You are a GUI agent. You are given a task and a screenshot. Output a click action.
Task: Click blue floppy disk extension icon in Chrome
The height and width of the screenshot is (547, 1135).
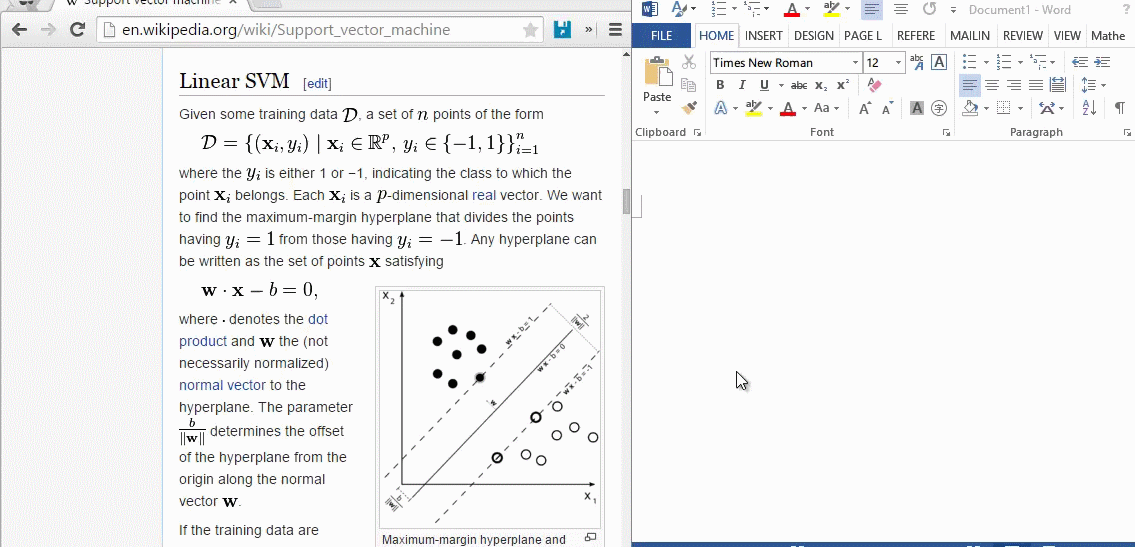pyautogui.click(x=562, y=30)
